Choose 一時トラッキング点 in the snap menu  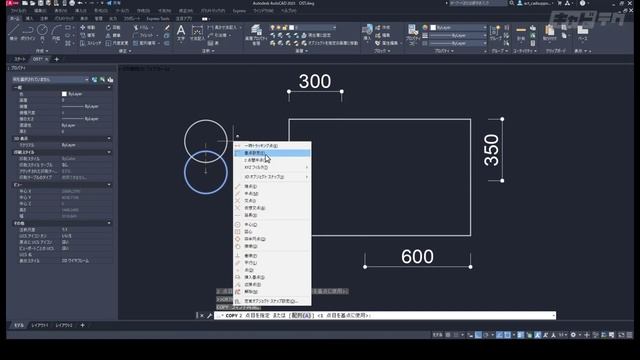(x=272, y=146)
